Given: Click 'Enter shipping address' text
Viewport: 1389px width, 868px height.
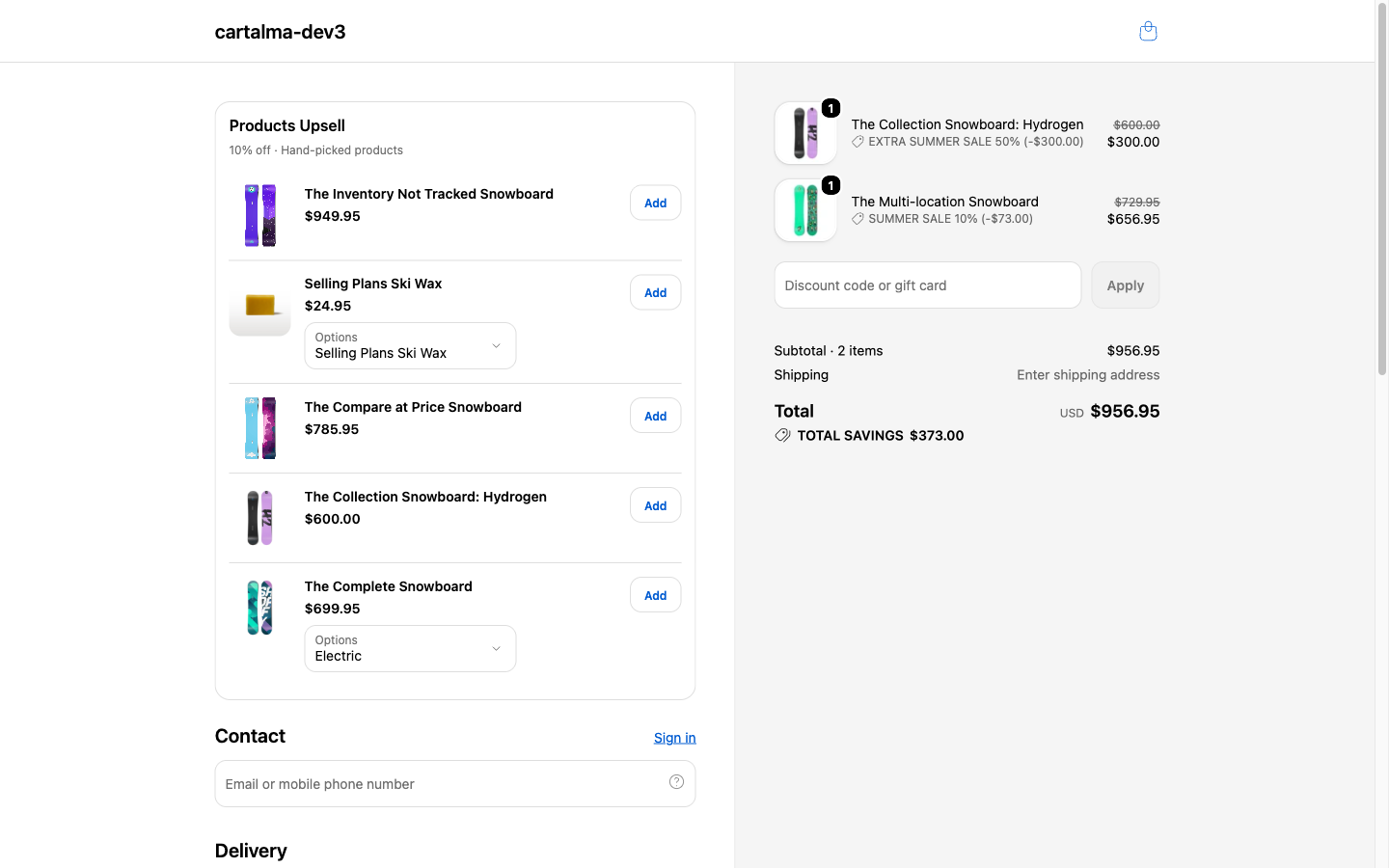Looking at the screenshot, I should [x=1088, y=375].
